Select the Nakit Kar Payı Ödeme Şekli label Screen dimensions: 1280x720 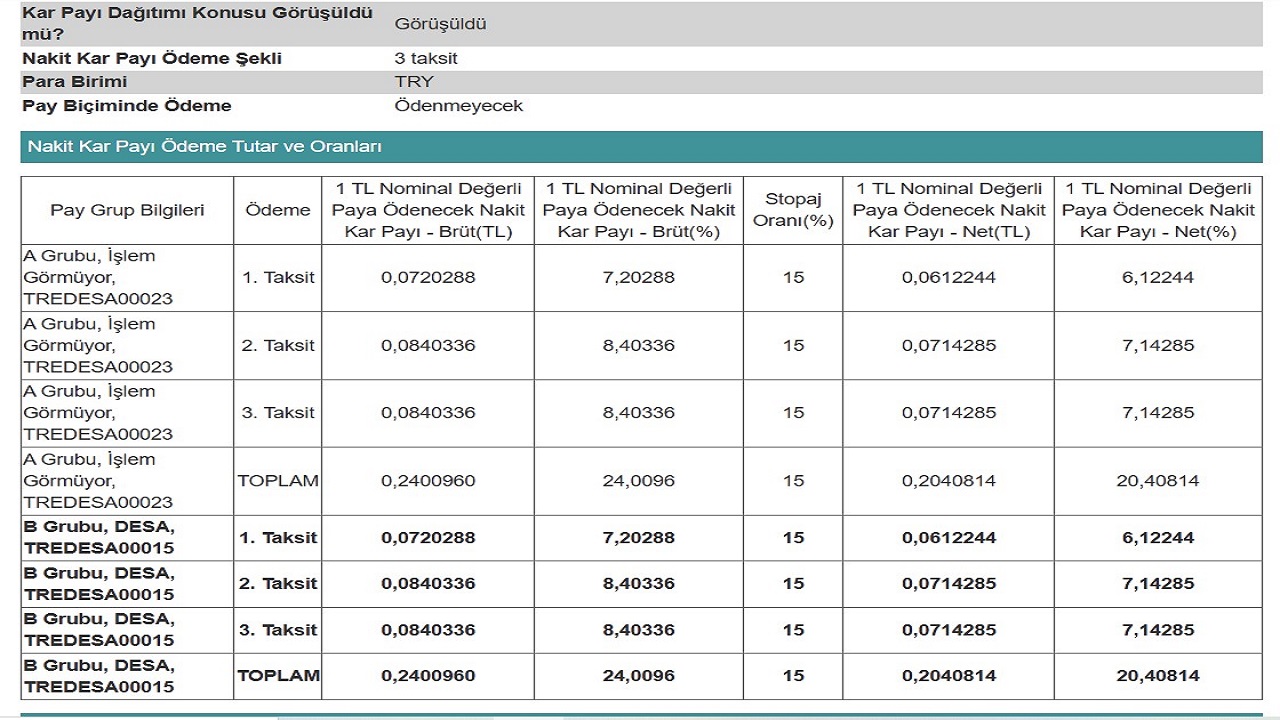pyautogui.click(x=152, y=58)
